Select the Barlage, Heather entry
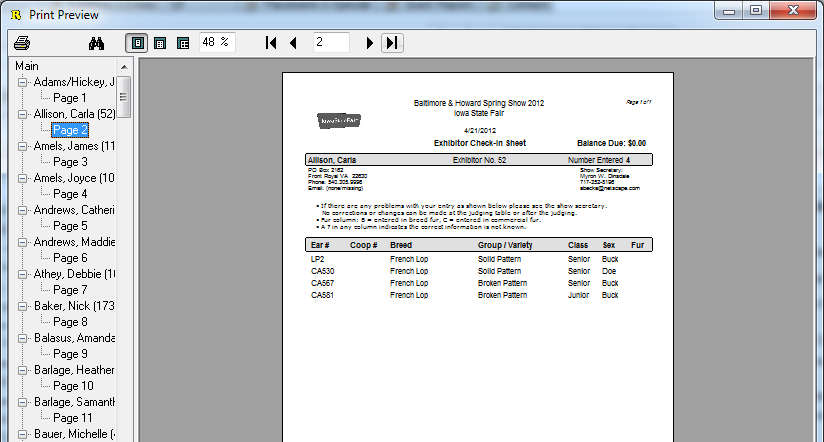Image resolution: width=824 pixels, height=442 pixels. coord(74,371)
